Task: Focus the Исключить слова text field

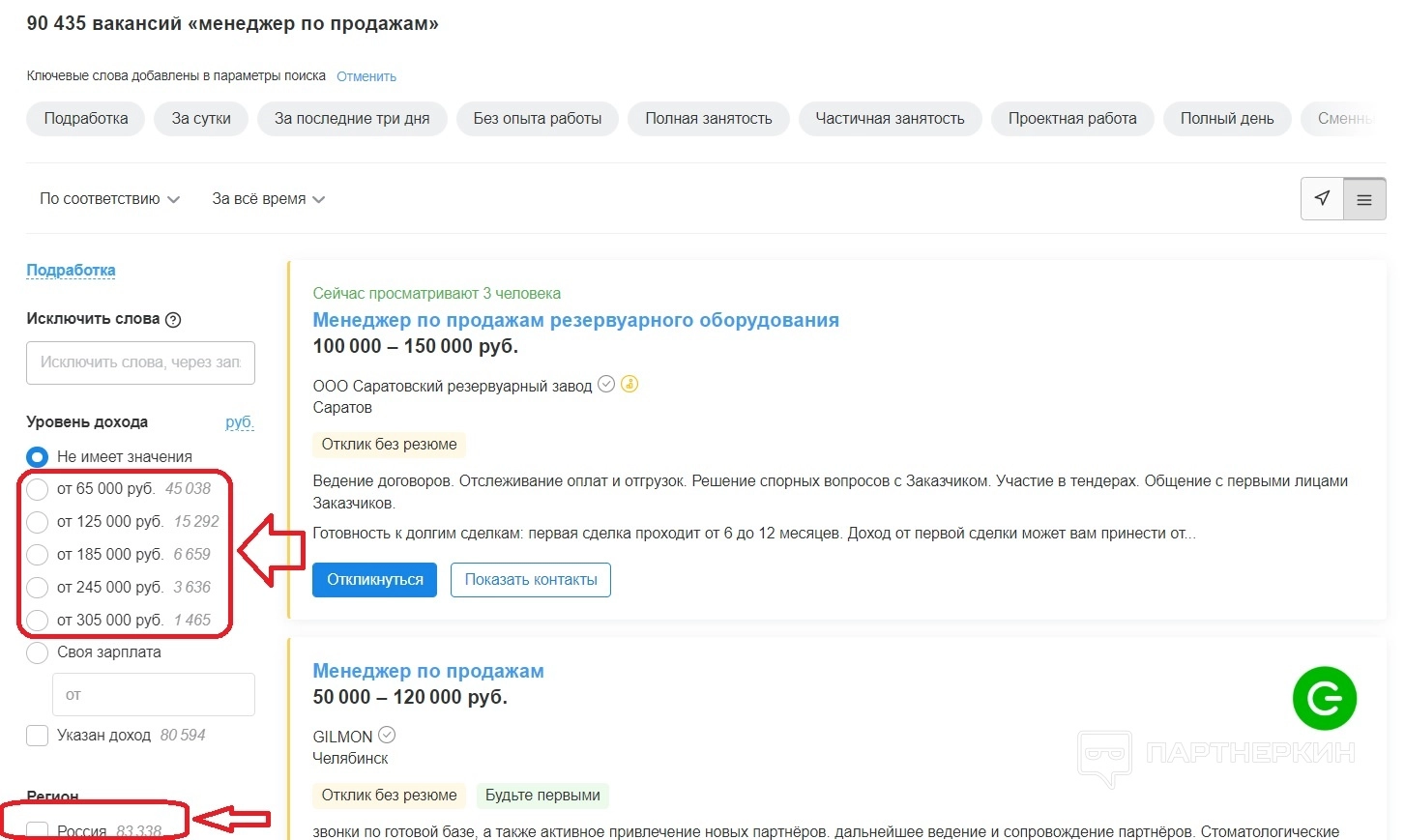Action: point(140,362)
